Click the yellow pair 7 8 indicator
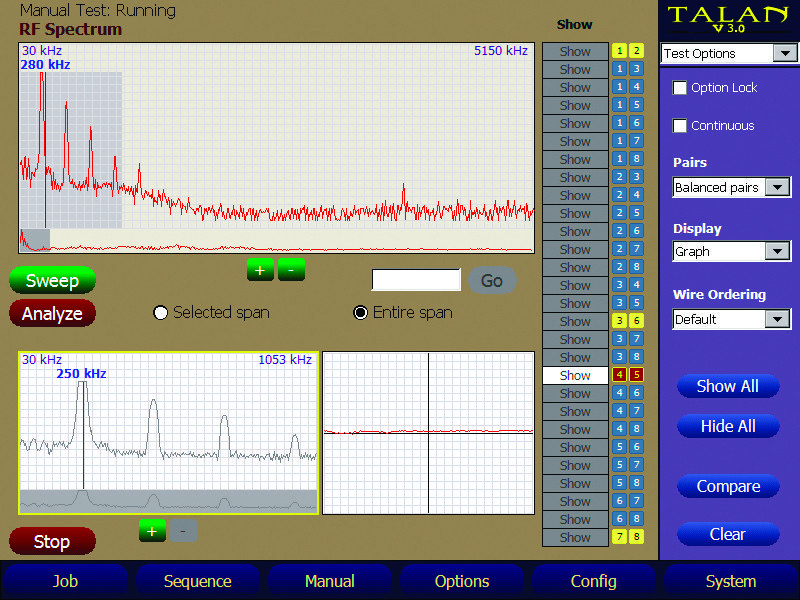The height and width of the screenshot is (600, 800). (628, 537)
